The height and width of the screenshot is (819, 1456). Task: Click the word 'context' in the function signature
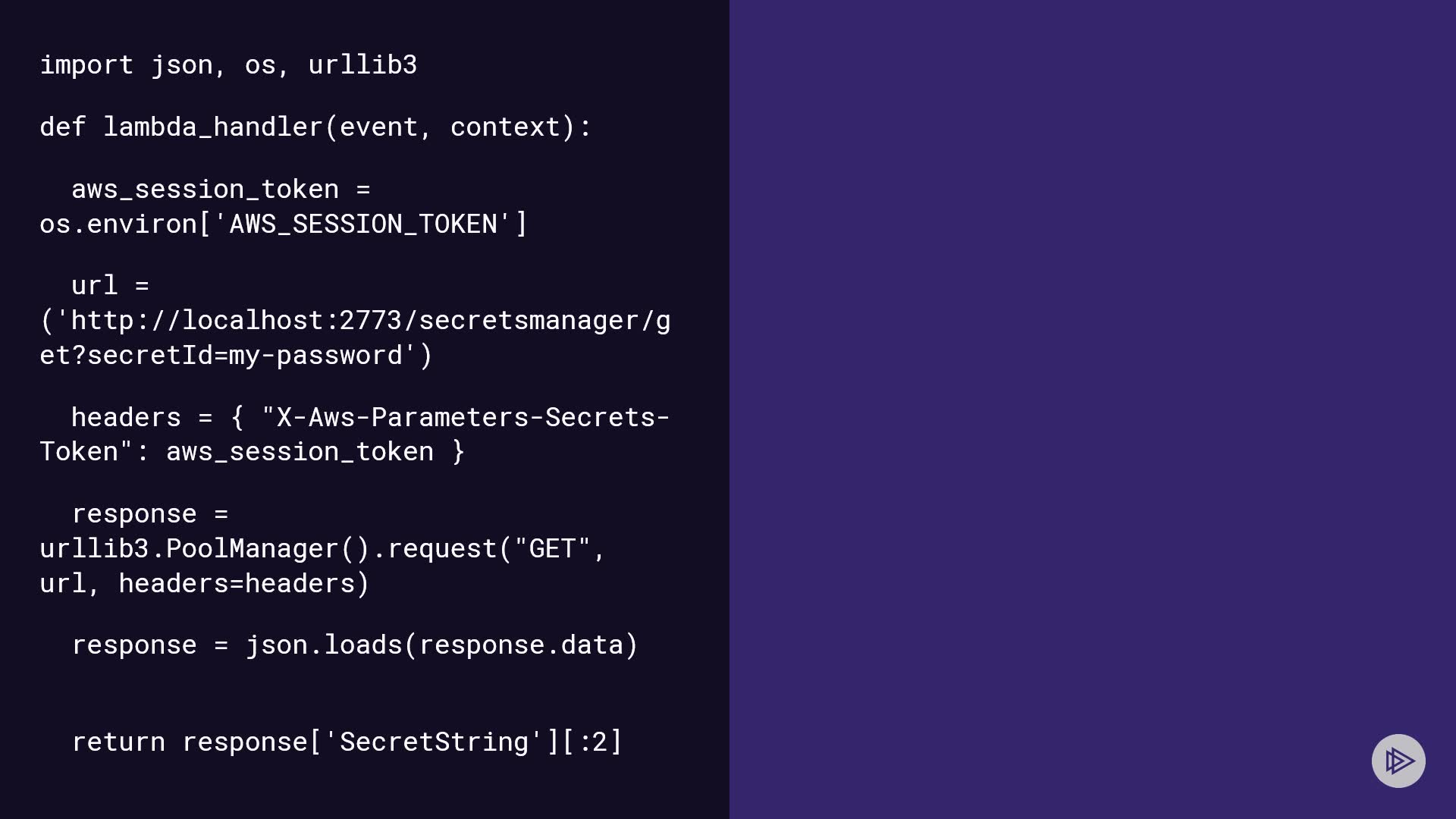pyautogui.click(x=505, y=127)
